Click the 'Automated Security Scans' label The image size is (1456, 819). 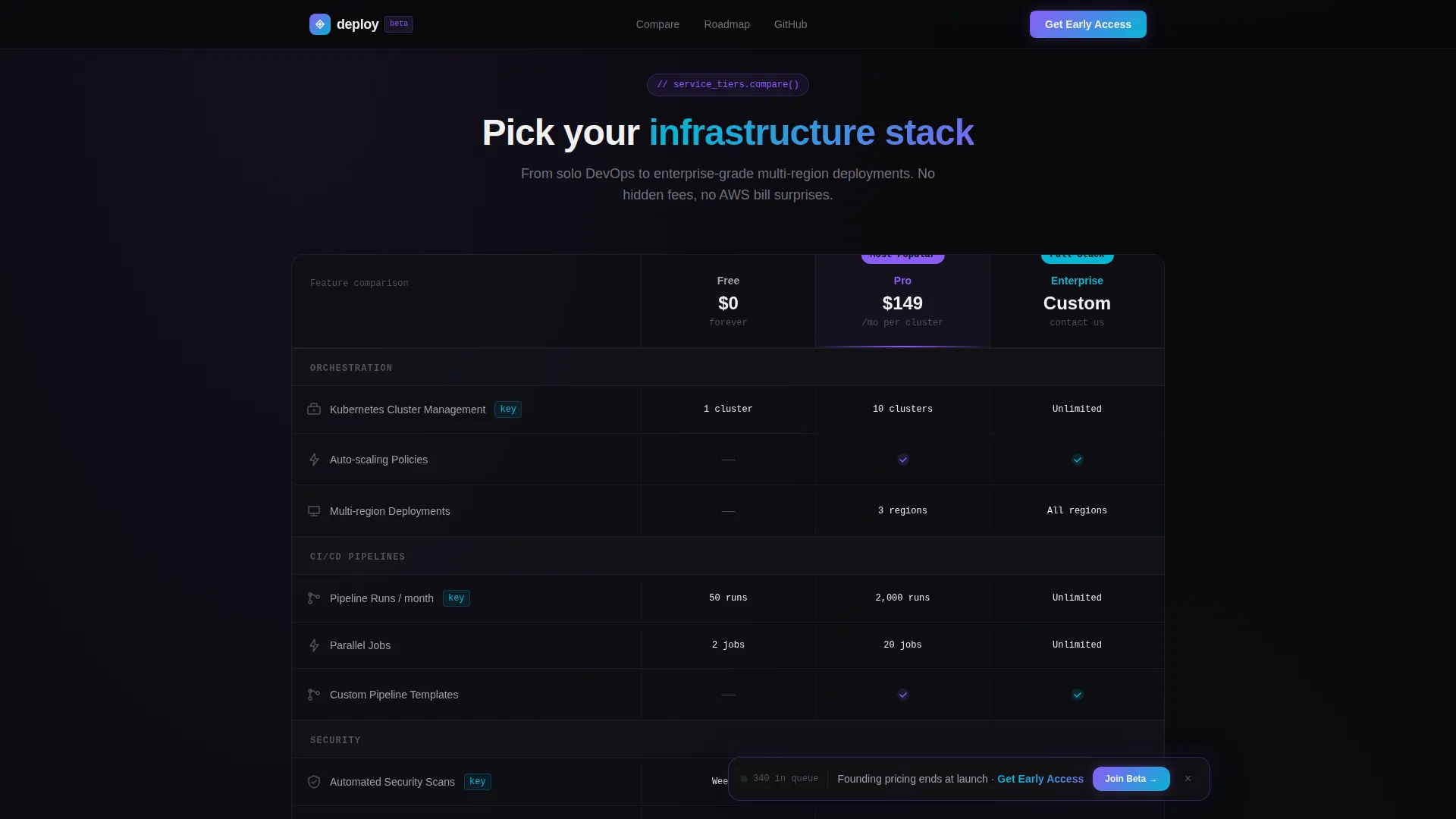tap(392, 782)
